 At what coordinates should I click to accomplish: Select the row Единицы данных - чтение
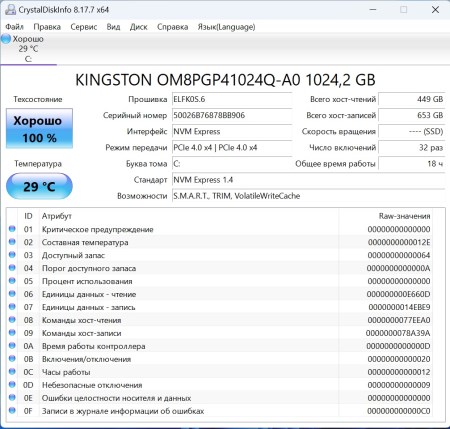coord(220,294)
